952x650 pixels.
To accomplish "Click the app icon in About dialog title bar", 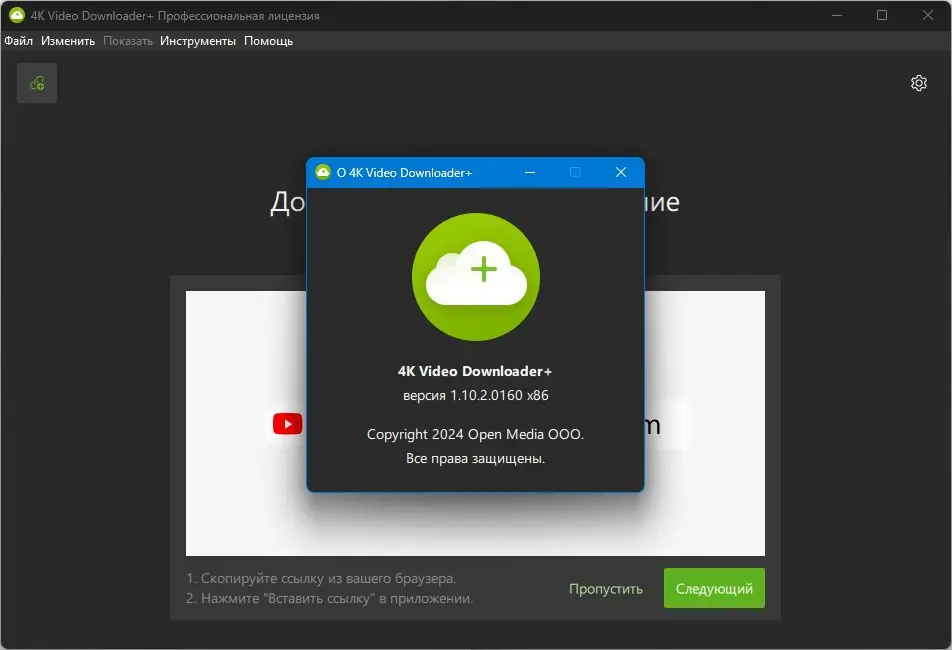I will (323, 172).
